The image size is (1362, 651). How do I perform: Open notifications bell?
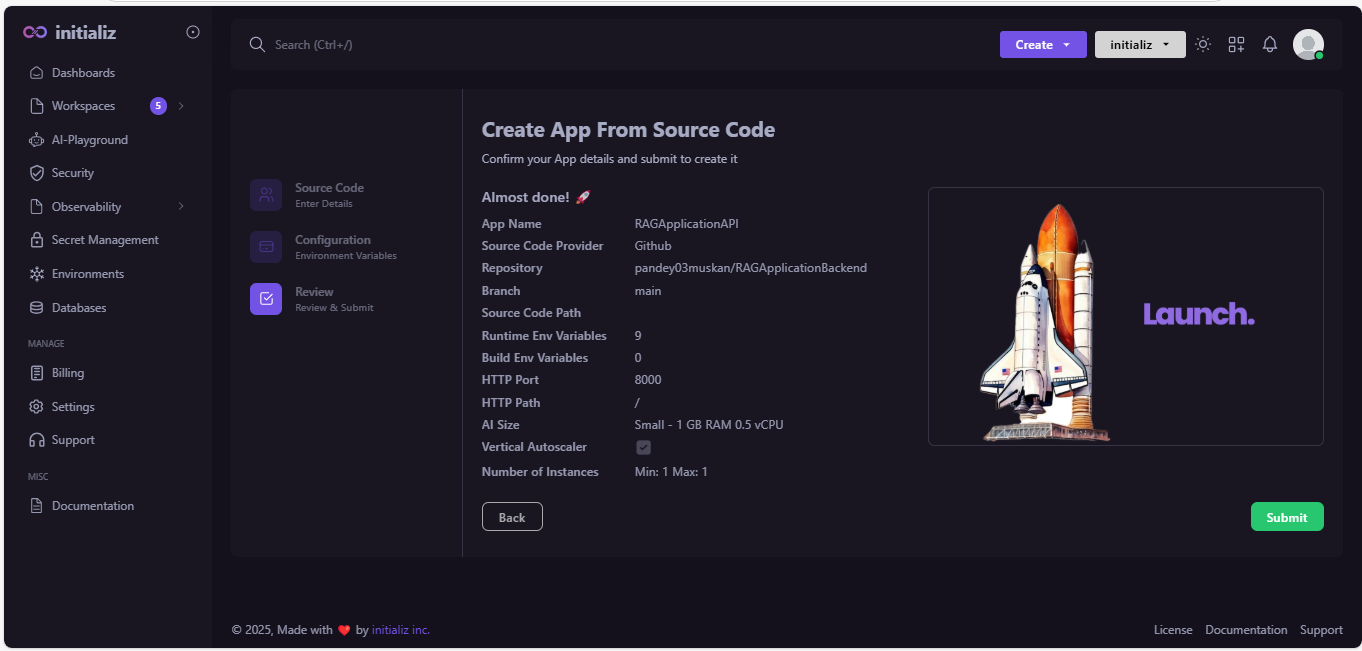click(x=1269, y=44)
